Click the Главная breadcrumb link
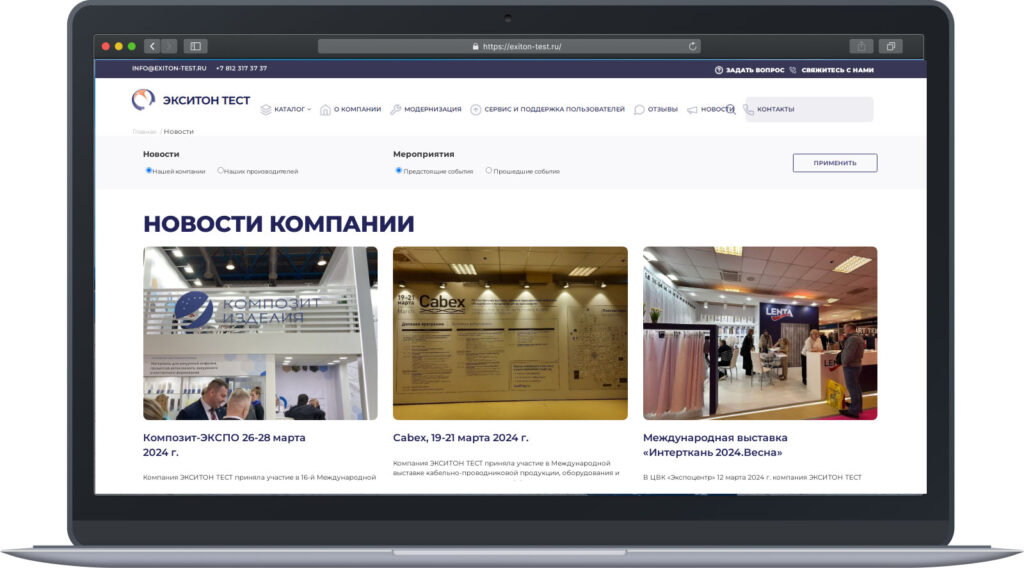Image resolution: width=1024 pixels, height=568 pixels. pos(144,132)
